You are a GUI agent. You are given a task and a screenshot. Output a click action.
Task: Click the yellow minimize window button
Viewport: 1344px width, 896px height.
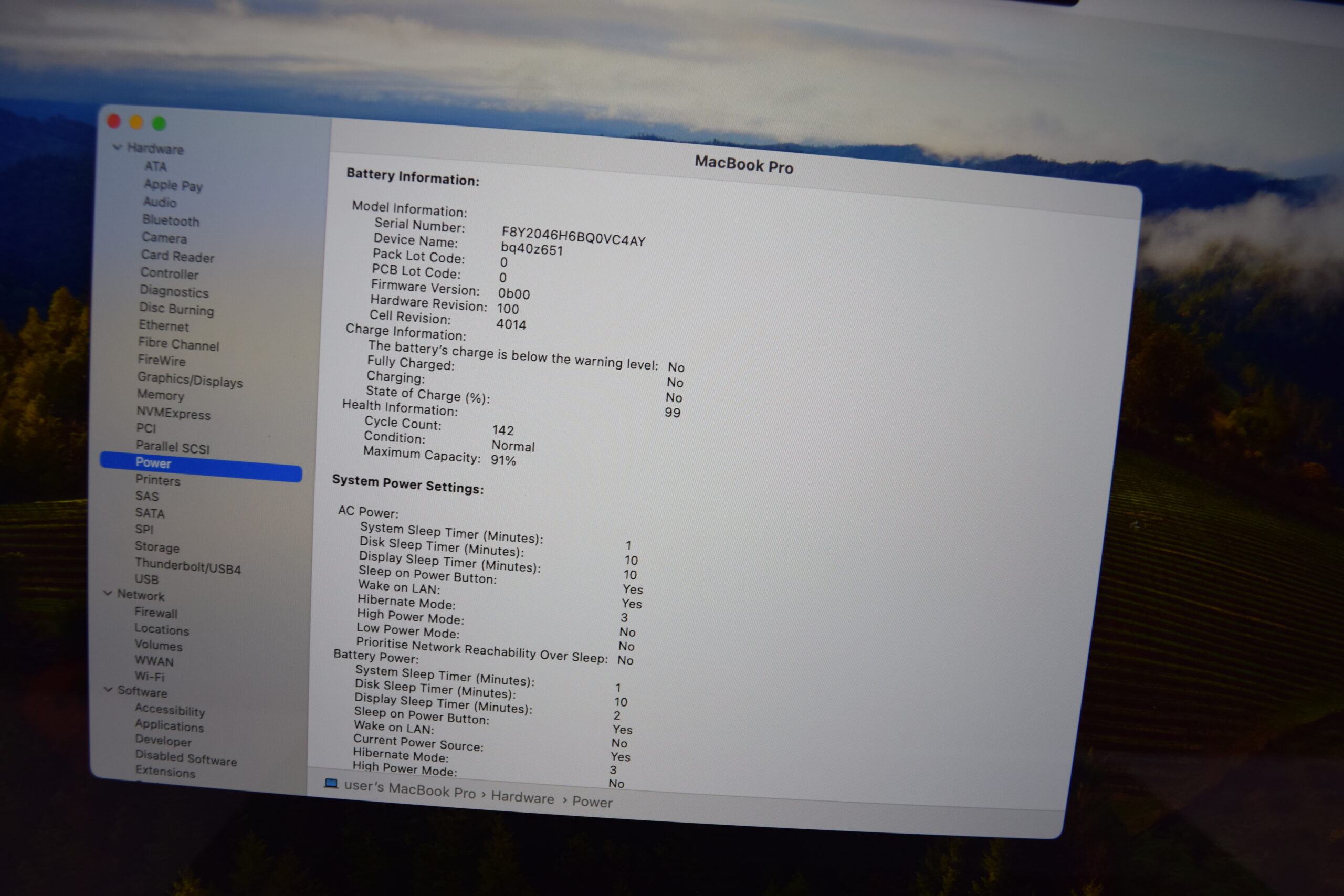[136, 122]
